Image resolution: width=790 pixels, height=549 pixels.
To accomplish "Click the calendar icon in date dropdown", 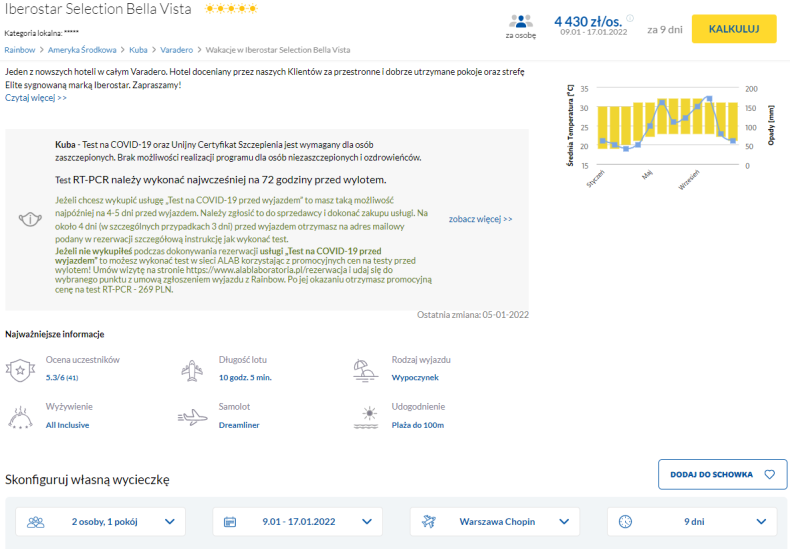I will 230,522.
